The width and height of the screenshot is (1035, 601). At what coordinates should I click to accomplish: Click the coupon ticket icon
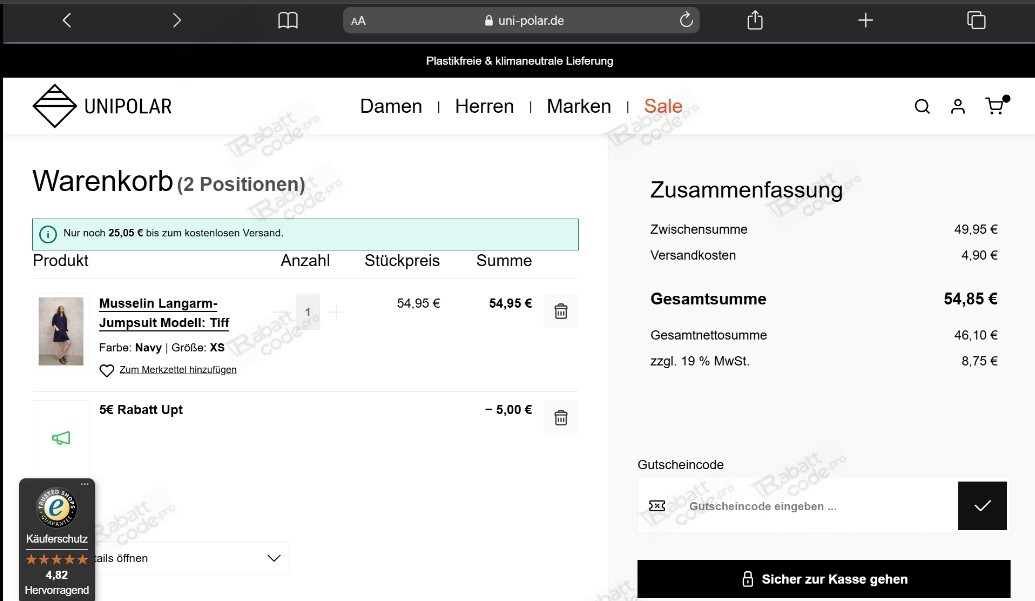657,506
